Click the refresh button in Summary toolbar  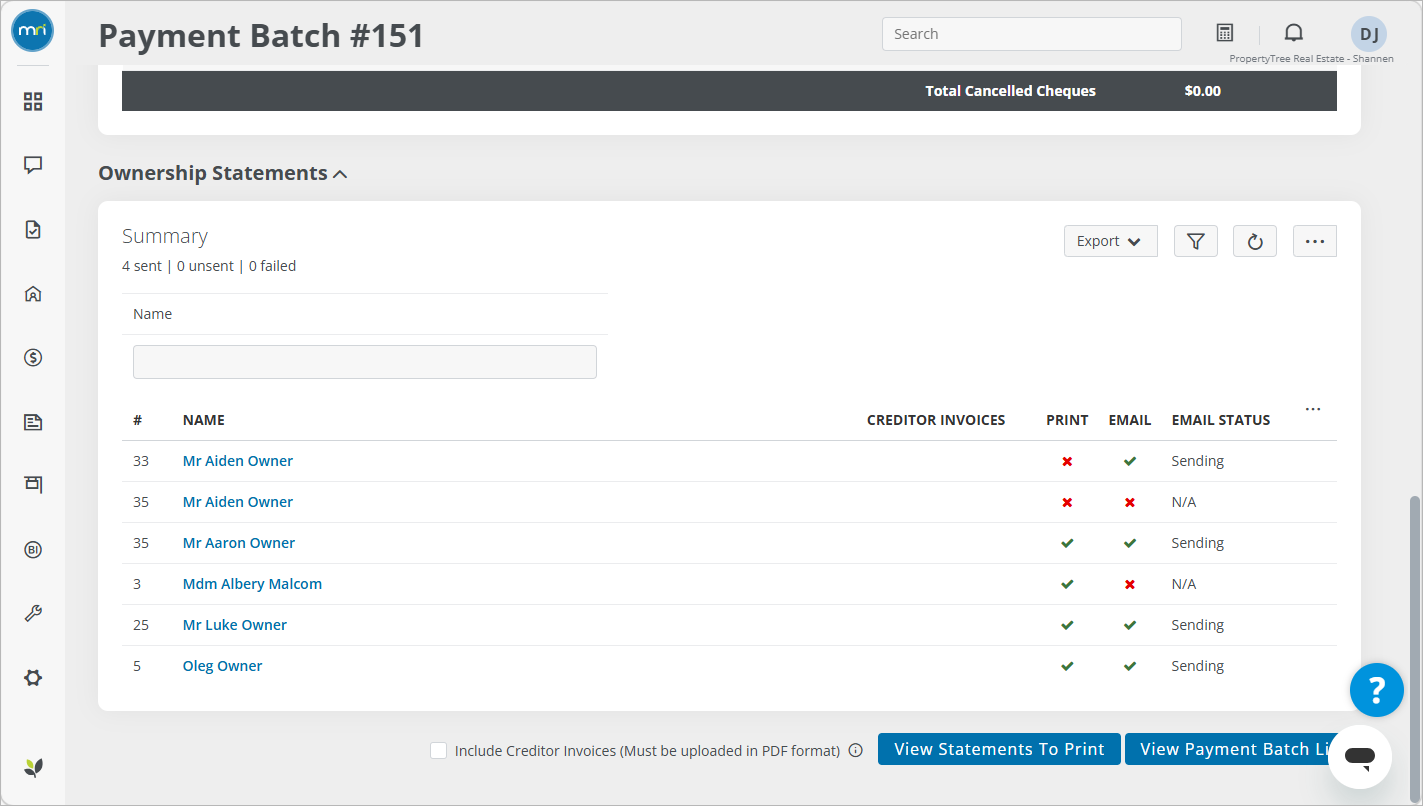[1255, 241]
